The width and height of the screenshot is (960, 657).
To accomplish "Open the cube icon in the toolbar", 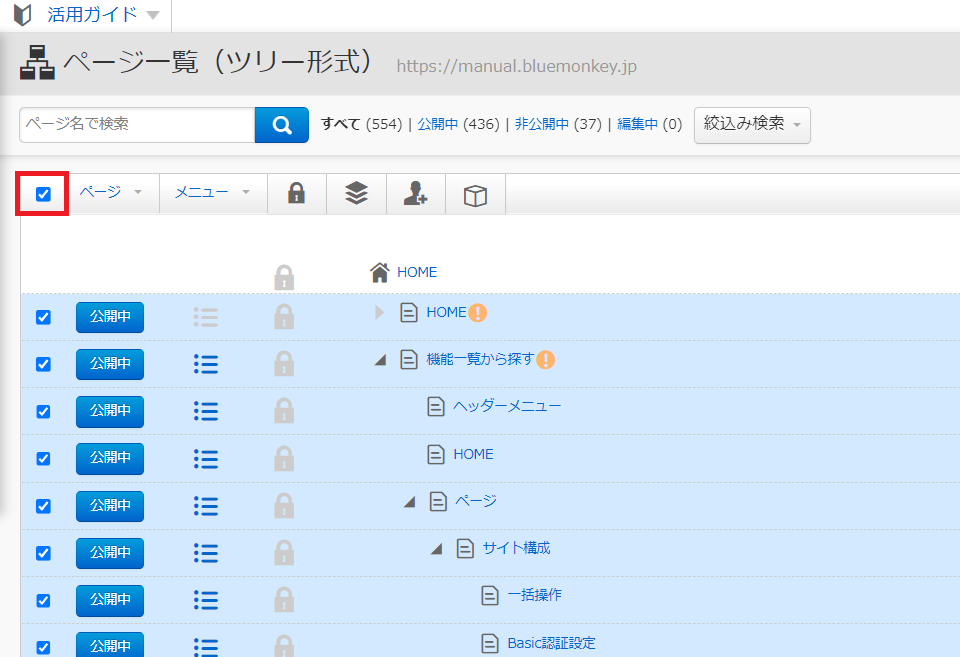I will point(474,193).
